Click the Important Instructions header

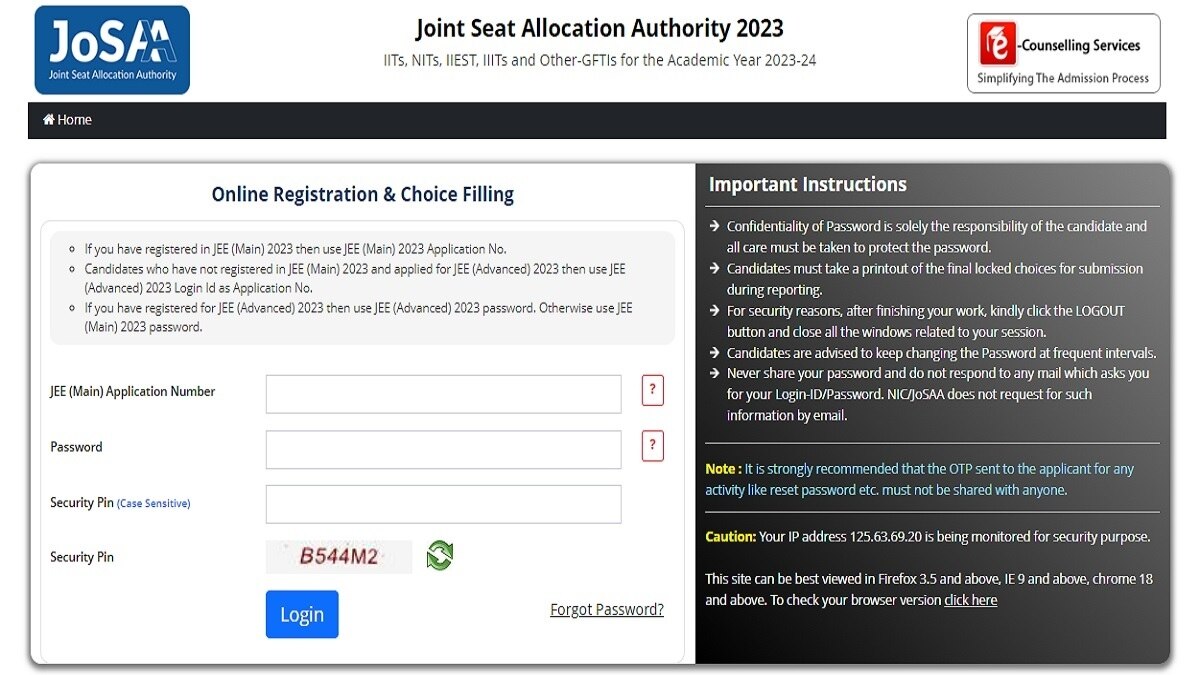(810, 184)
